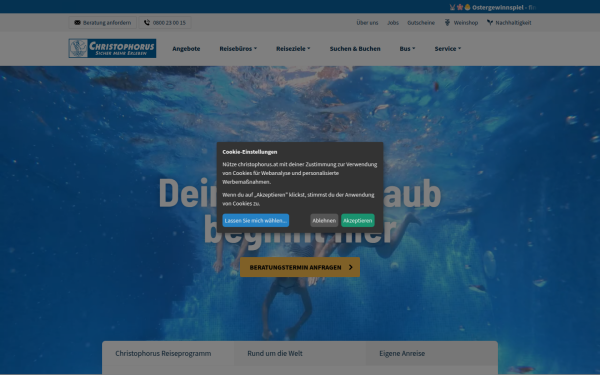Open the Gutscheine link
The width and height of the screenshot is (600, 375).
point(421,23)
